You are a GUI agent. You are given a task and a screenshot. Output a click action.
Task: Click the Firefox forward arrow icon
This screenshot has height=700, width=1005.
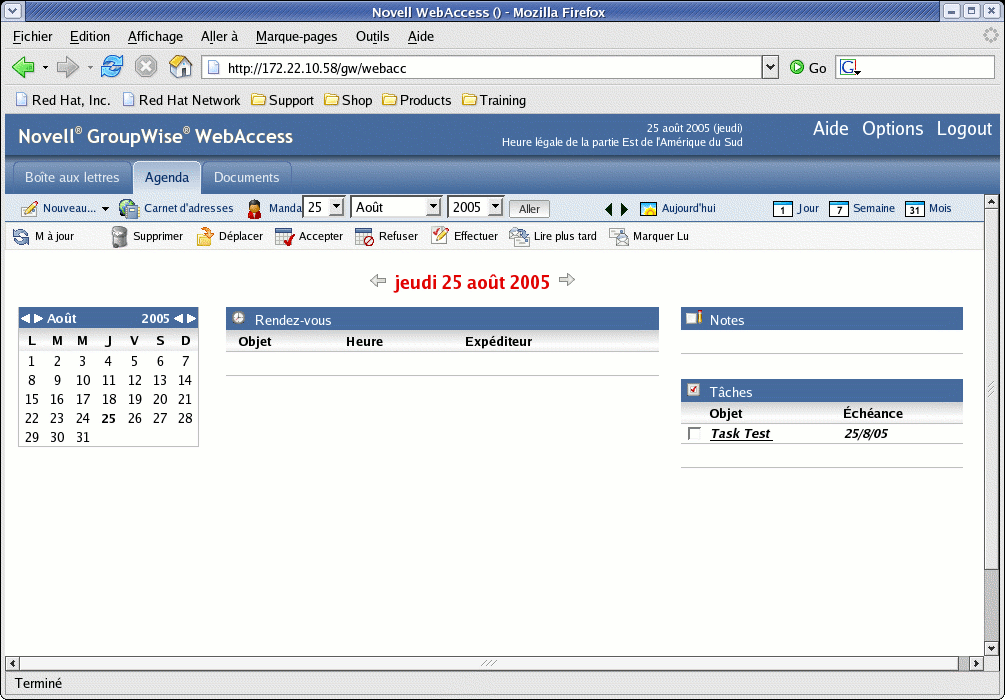(68, 67)
